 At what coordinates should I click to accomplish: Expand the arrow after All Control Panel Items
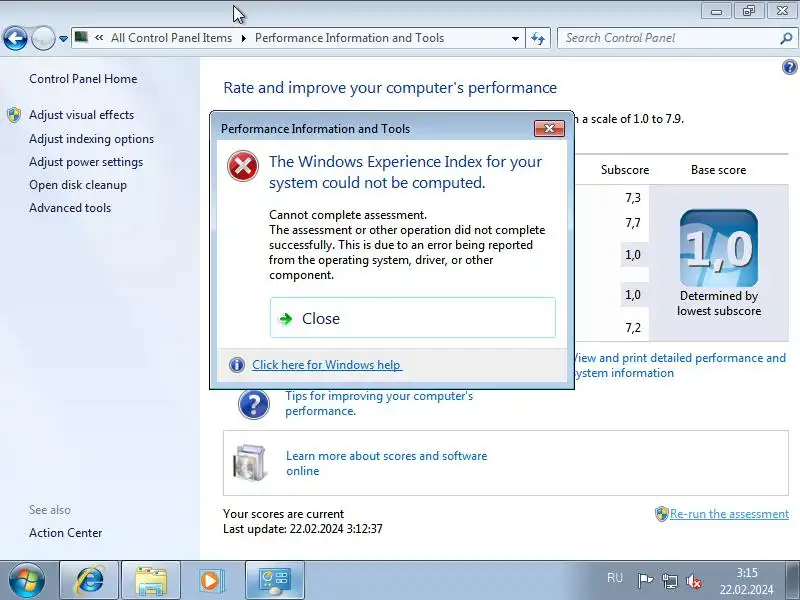coord(243,38)
